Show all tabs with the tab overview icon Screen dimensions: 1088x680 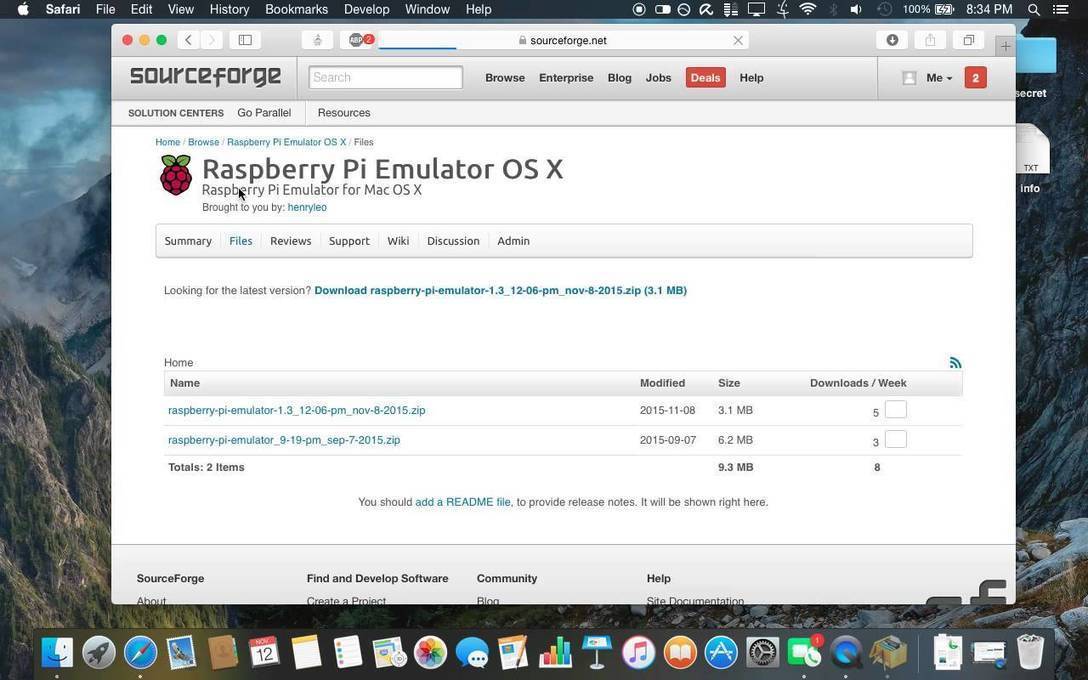(966, 40)
